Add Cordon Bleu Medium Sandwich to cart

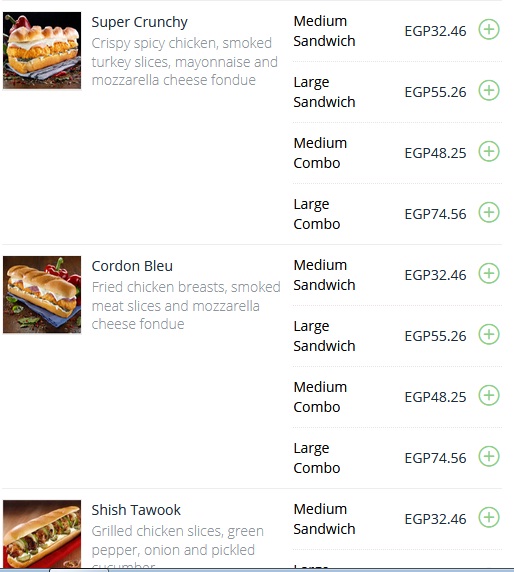tap(489, 273)
